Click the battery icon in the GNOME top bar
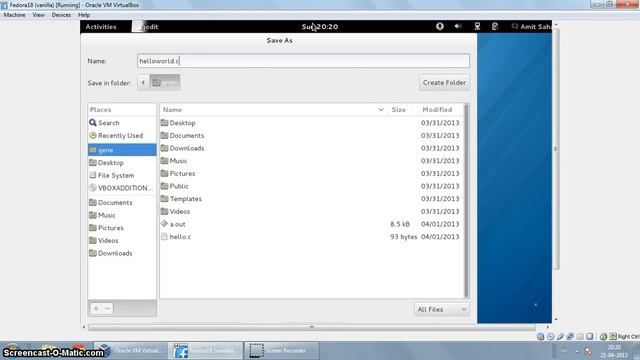This screenshot has height=360, width=640. click(x=495, y=27)
